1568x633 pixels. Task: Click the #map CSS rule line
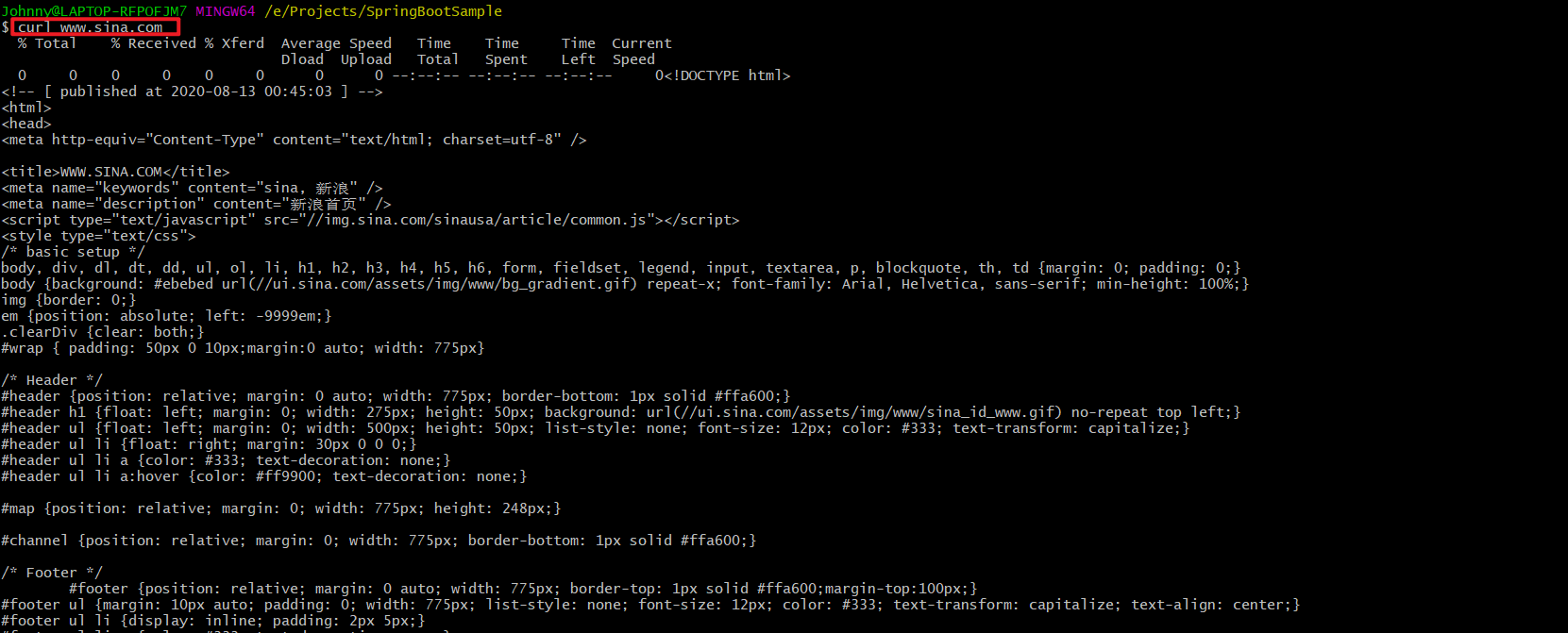pos(281,508)
